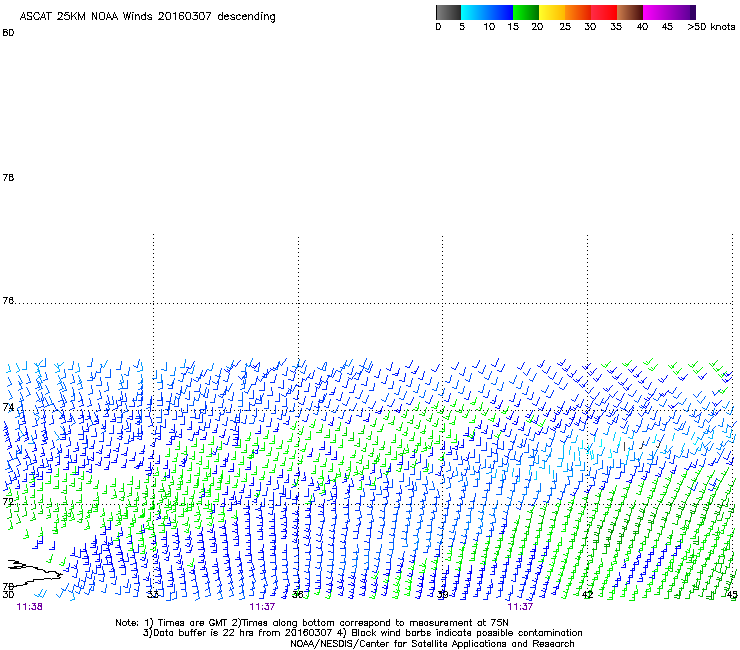Click the '20' label under the color scale

(537, 27)
